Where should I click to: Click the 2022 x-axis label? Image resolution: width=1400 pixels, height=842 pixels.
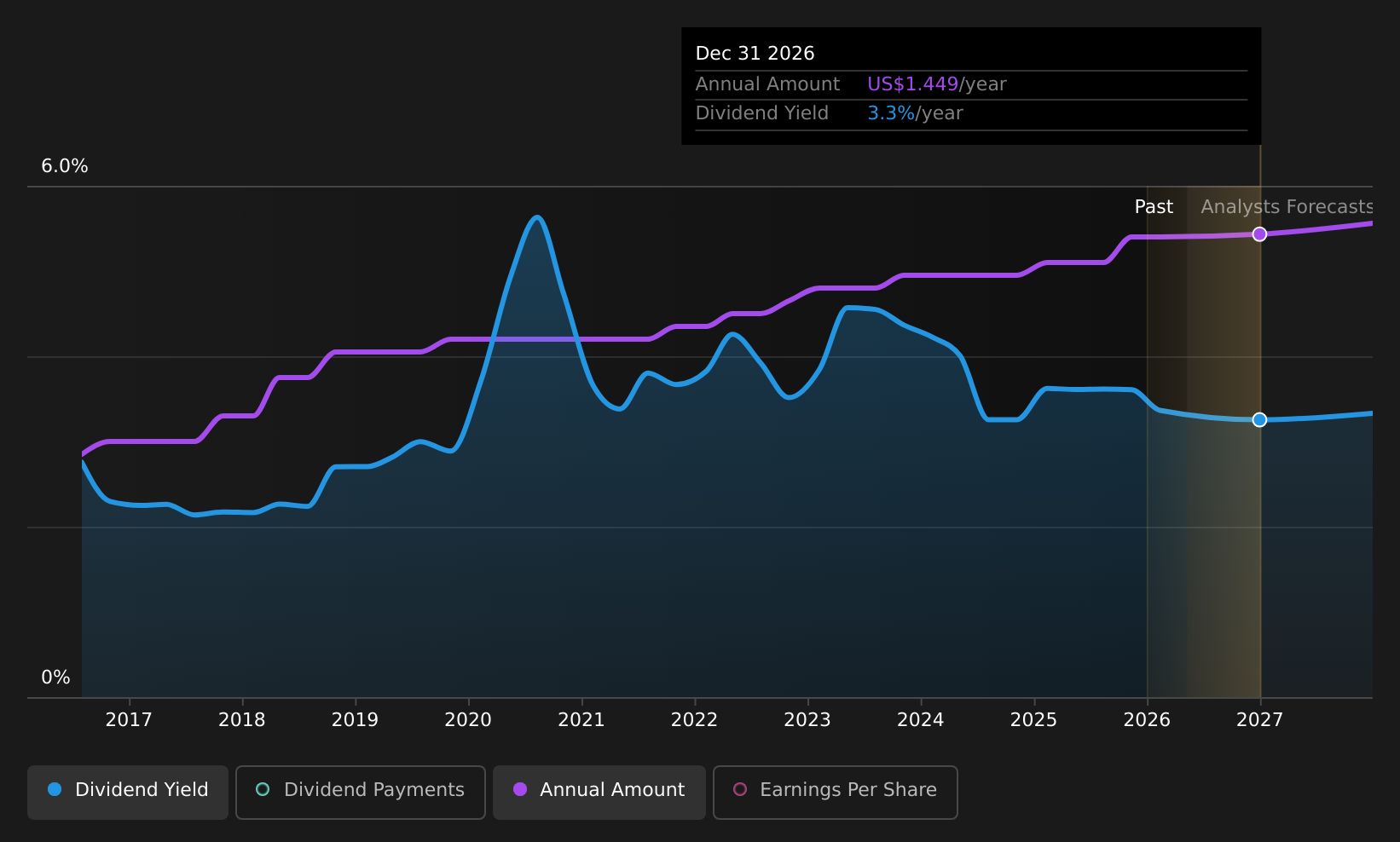(x=694, y=720)
